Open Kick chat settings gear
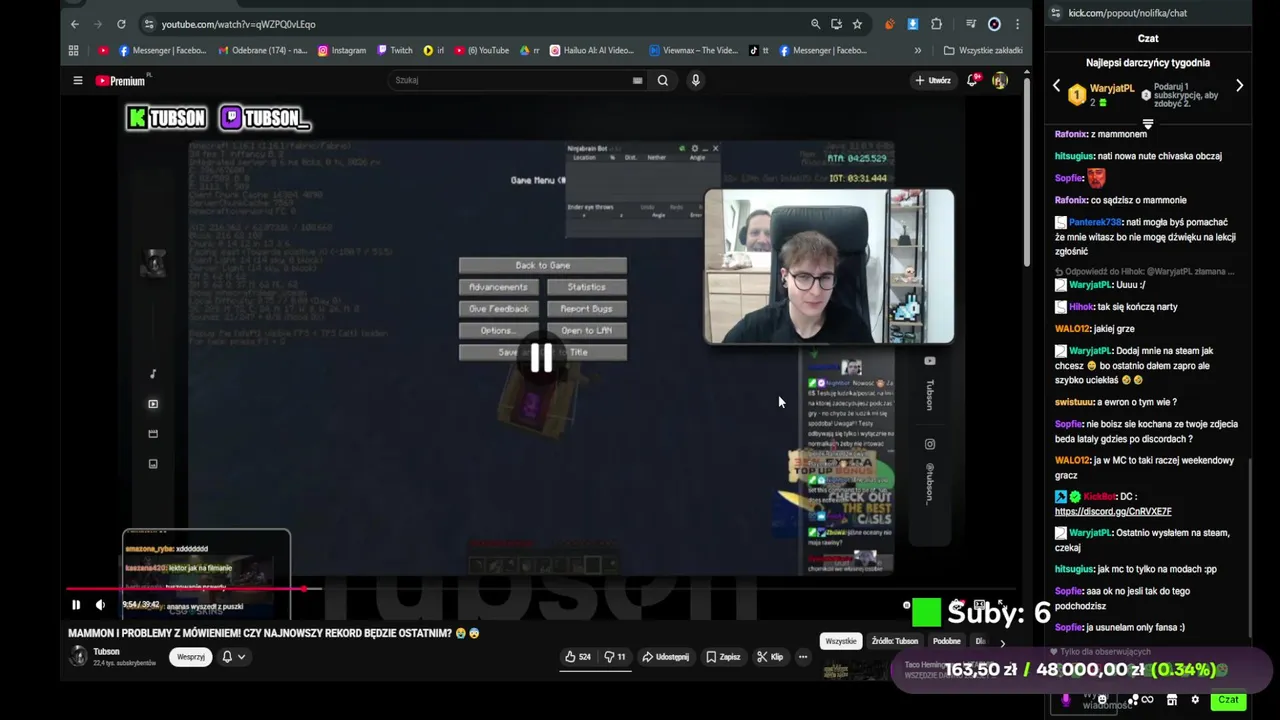 tap(1194, 700)
